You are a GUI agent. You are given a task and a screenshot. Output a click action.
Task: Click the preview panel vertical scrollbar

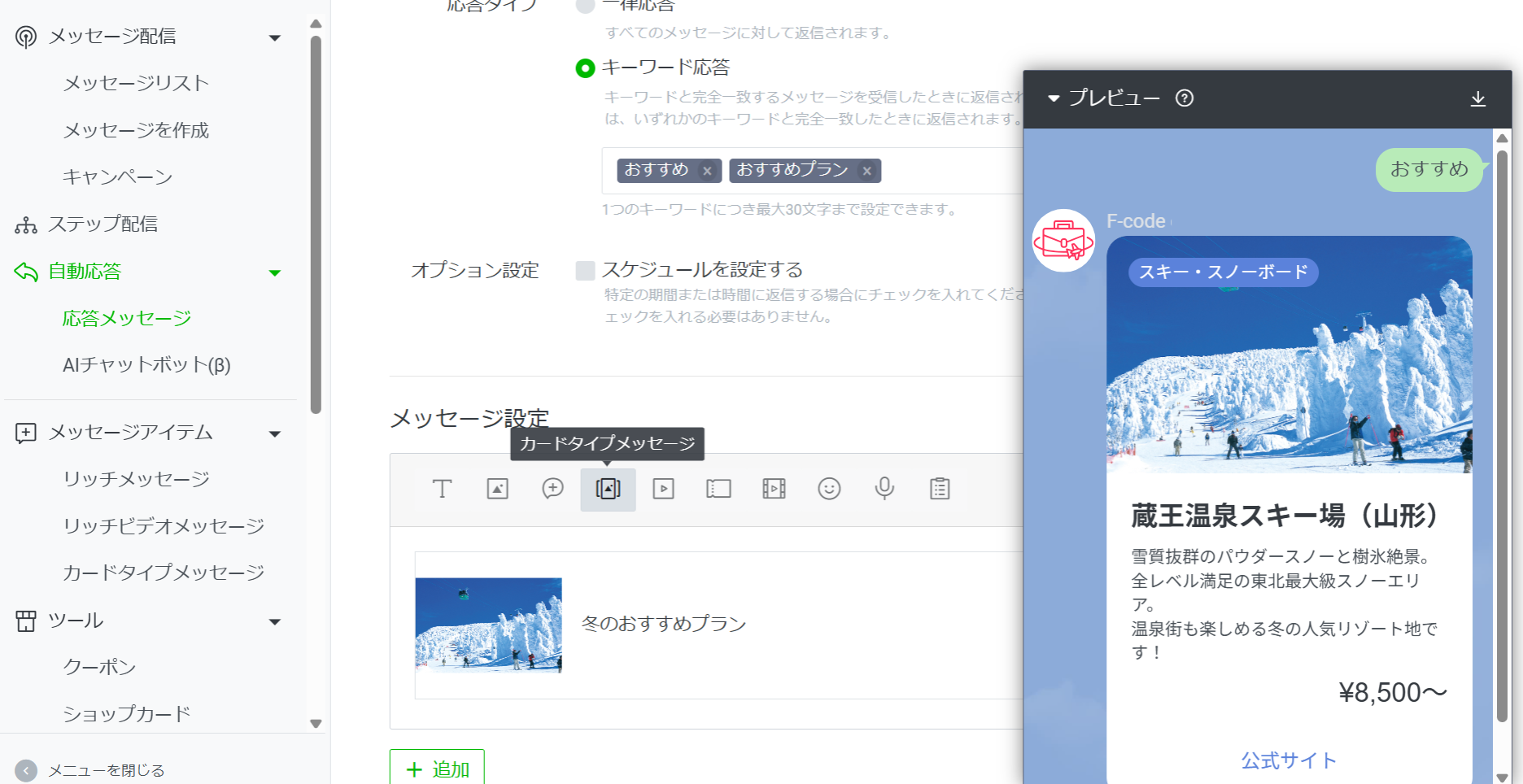pos(1502,431)
